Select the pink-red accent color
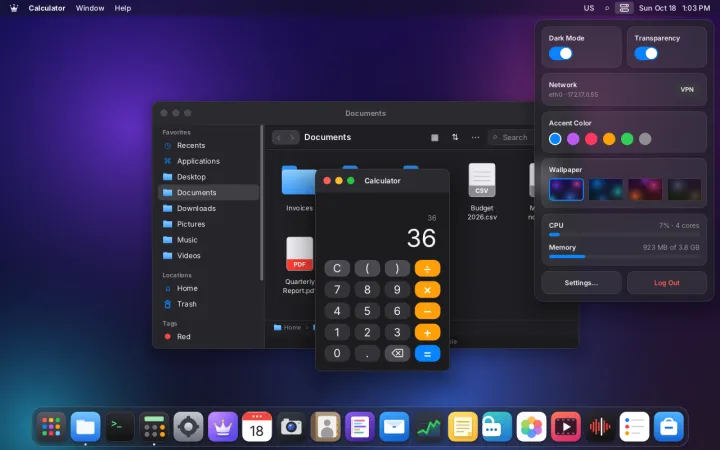The width and height of the screenshot is (720, 450). pos(591,139)
